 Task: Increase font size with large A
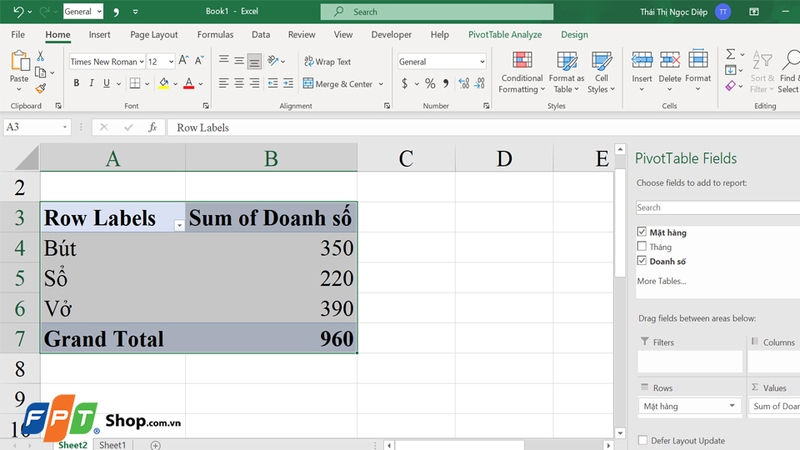pos(184,61)
